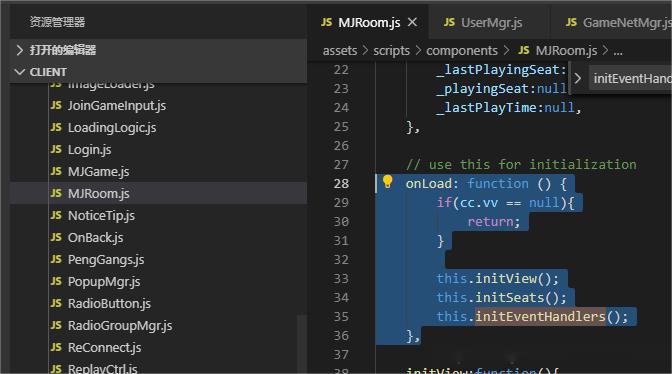Click the breadcrumb ellipsis symbol segment
The height and width of the screenshot is (374, 672).
618,51
